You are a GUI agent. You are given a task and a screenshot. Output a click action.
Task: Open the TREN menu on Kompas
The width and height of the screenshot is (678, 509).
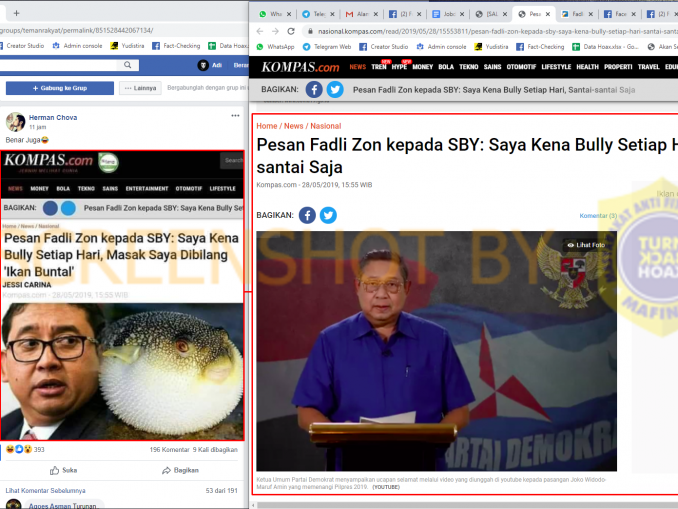[379, 67]
